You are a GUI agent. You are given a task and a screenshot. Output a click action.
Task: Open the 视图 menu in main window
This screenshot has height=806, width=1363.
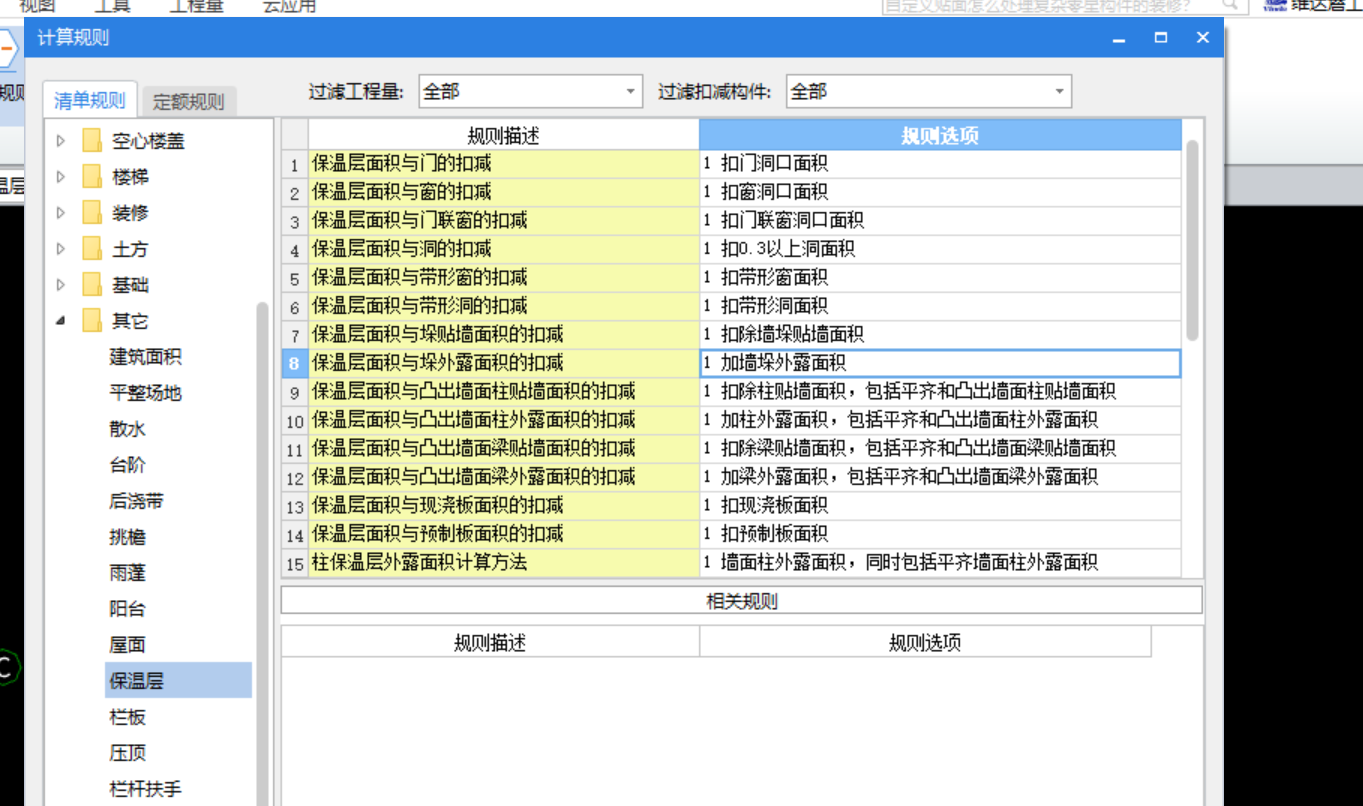38,6
